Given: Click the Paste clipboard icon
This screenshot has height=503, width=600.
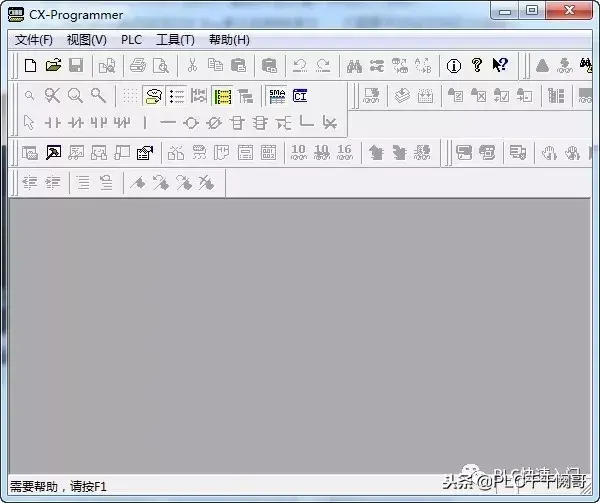Looking at the screenshot, I should pyautogui.click(x=238, y=65).
